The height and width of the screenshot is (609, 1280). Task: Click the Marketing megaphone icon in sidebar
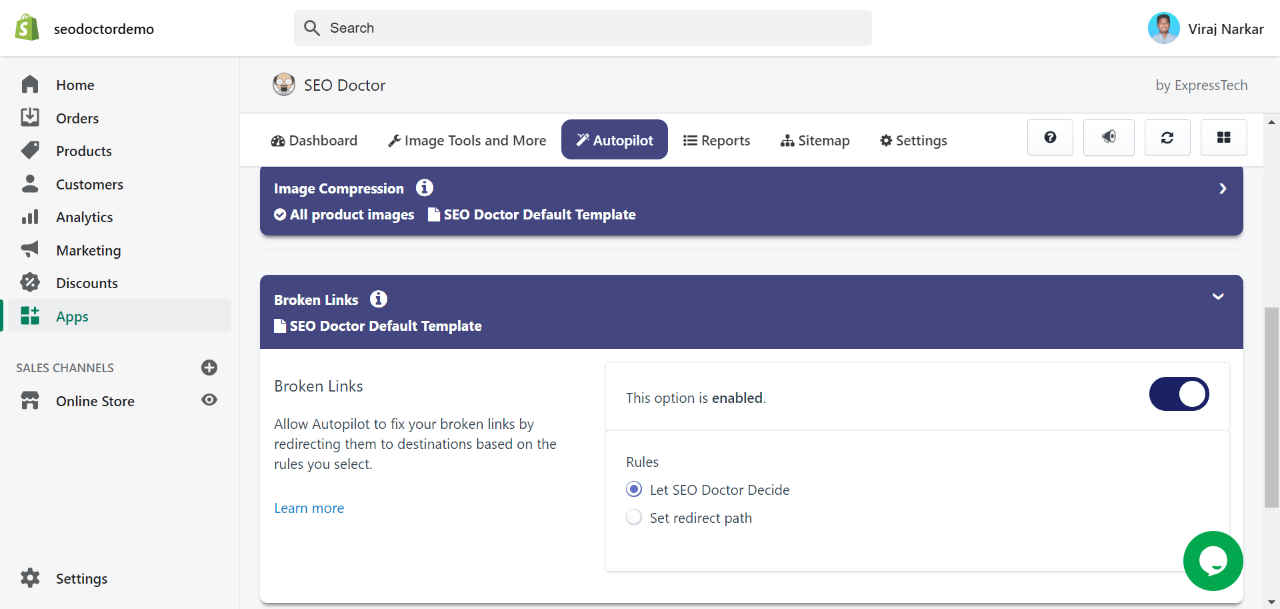click(x=30, y=250)
